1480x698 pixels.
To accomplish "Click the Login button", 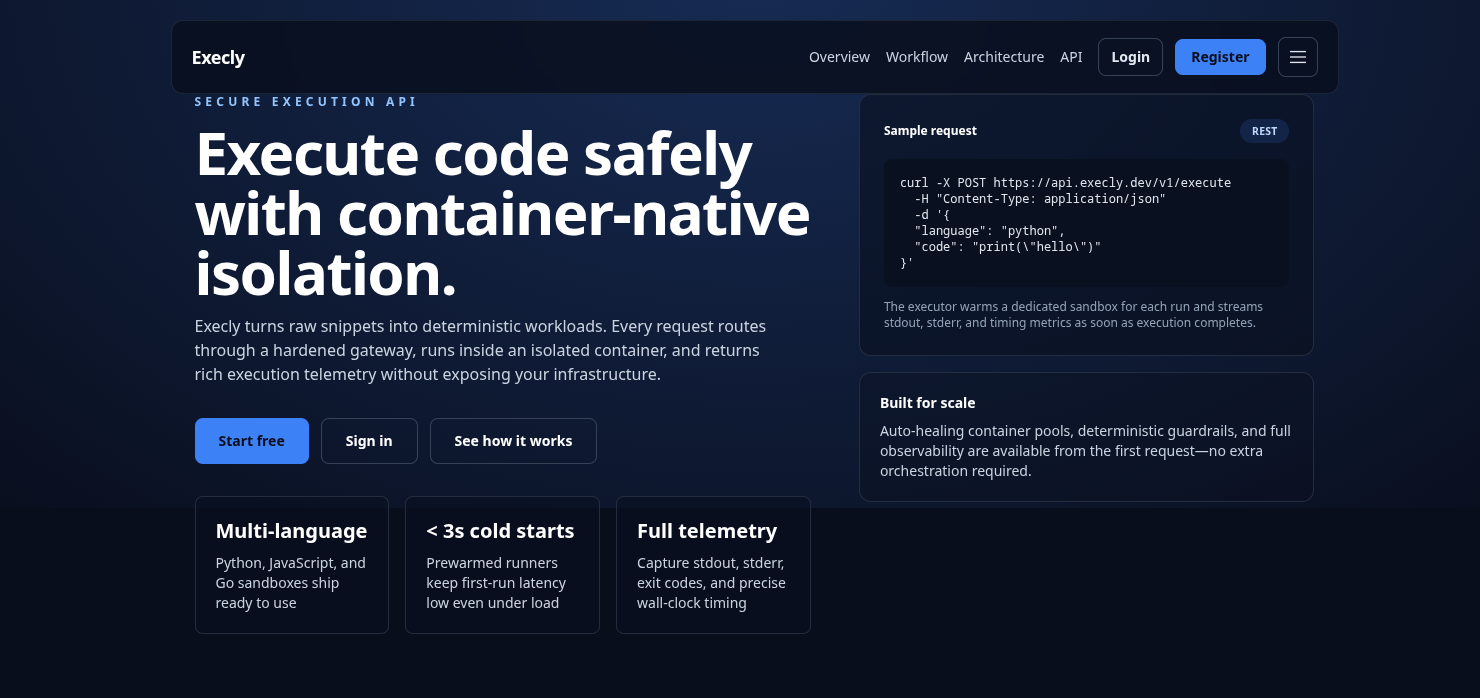I will (1130, 57).
